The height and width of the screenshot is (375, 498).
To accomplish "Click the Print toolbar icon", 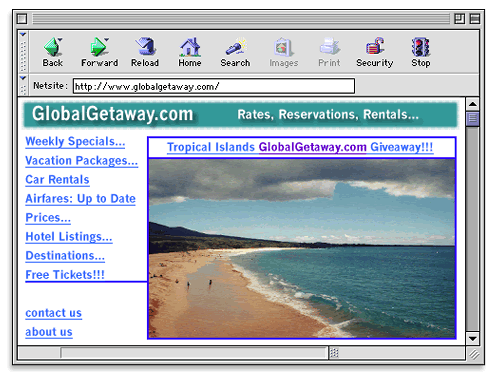I will click(329, 47).
